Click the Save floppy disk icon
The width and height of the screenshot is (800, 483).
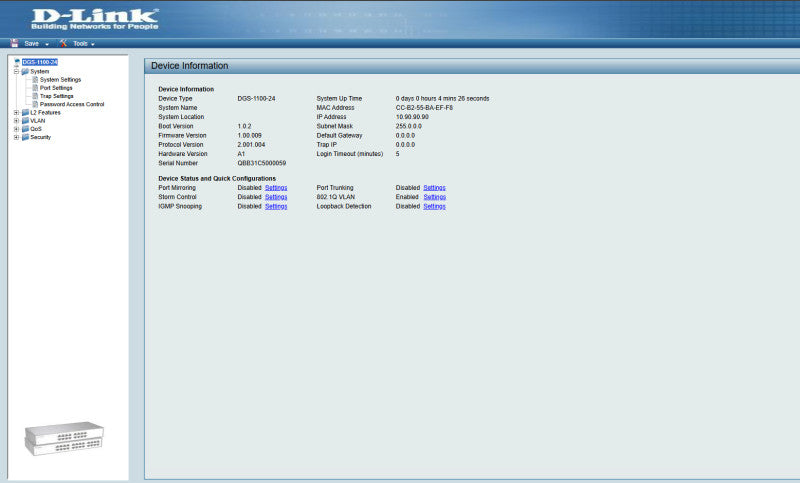(14, 43)
